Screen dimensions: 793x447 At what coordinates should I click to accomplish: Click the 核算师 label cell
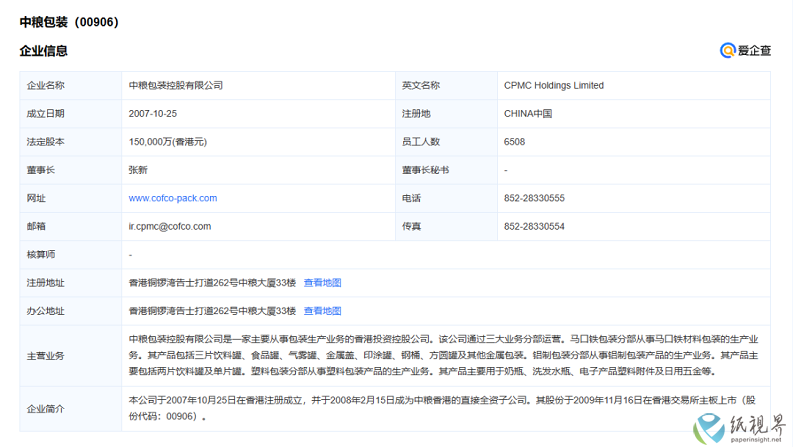71,255
